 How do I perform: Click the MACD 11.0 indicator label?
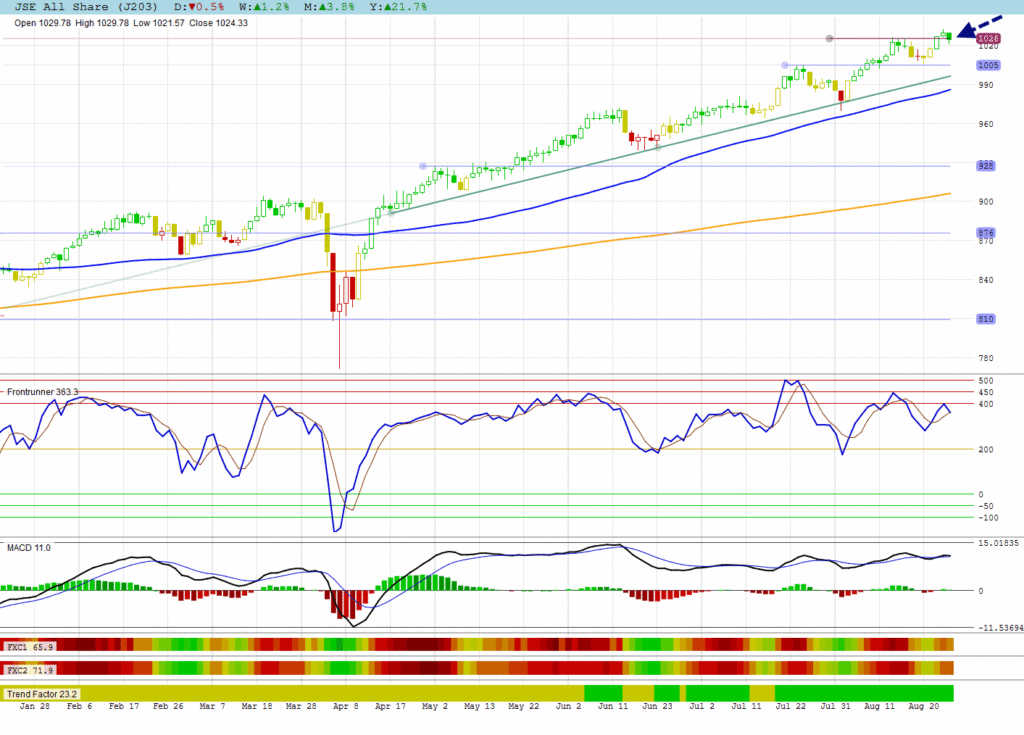29,547
